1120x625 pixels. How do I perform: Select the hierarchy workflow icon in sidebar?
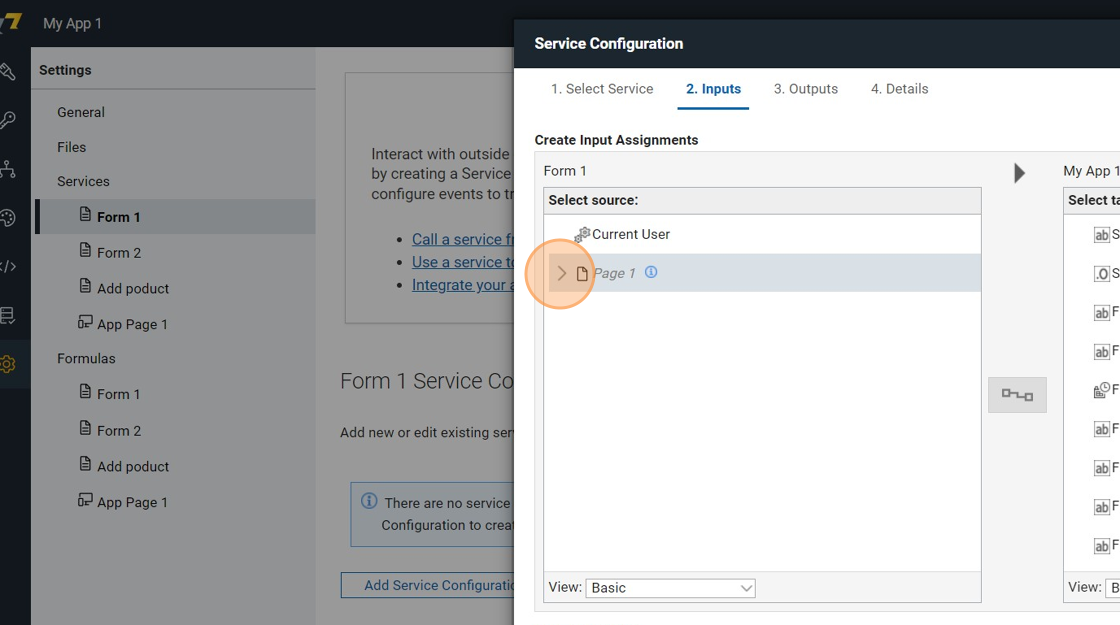[x=8, y=169]
